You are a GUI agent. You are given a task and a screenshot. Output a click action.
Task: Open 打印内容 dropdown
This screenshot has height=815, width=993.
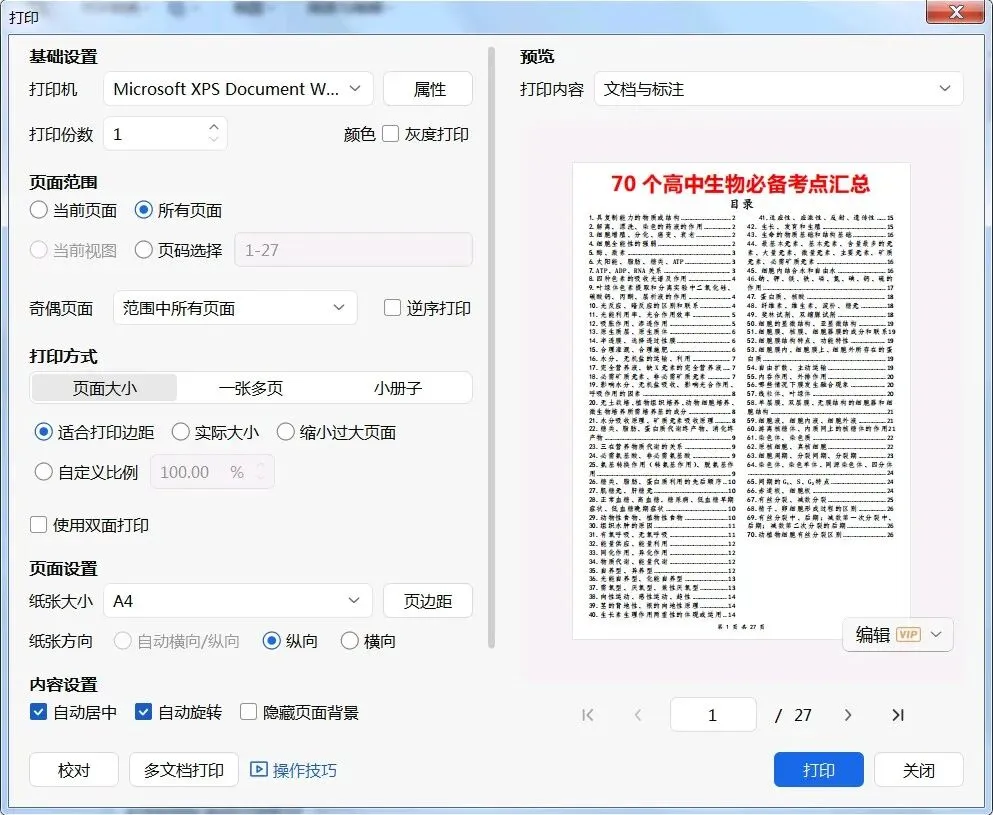pyautogui.click(x=778, y=89)
